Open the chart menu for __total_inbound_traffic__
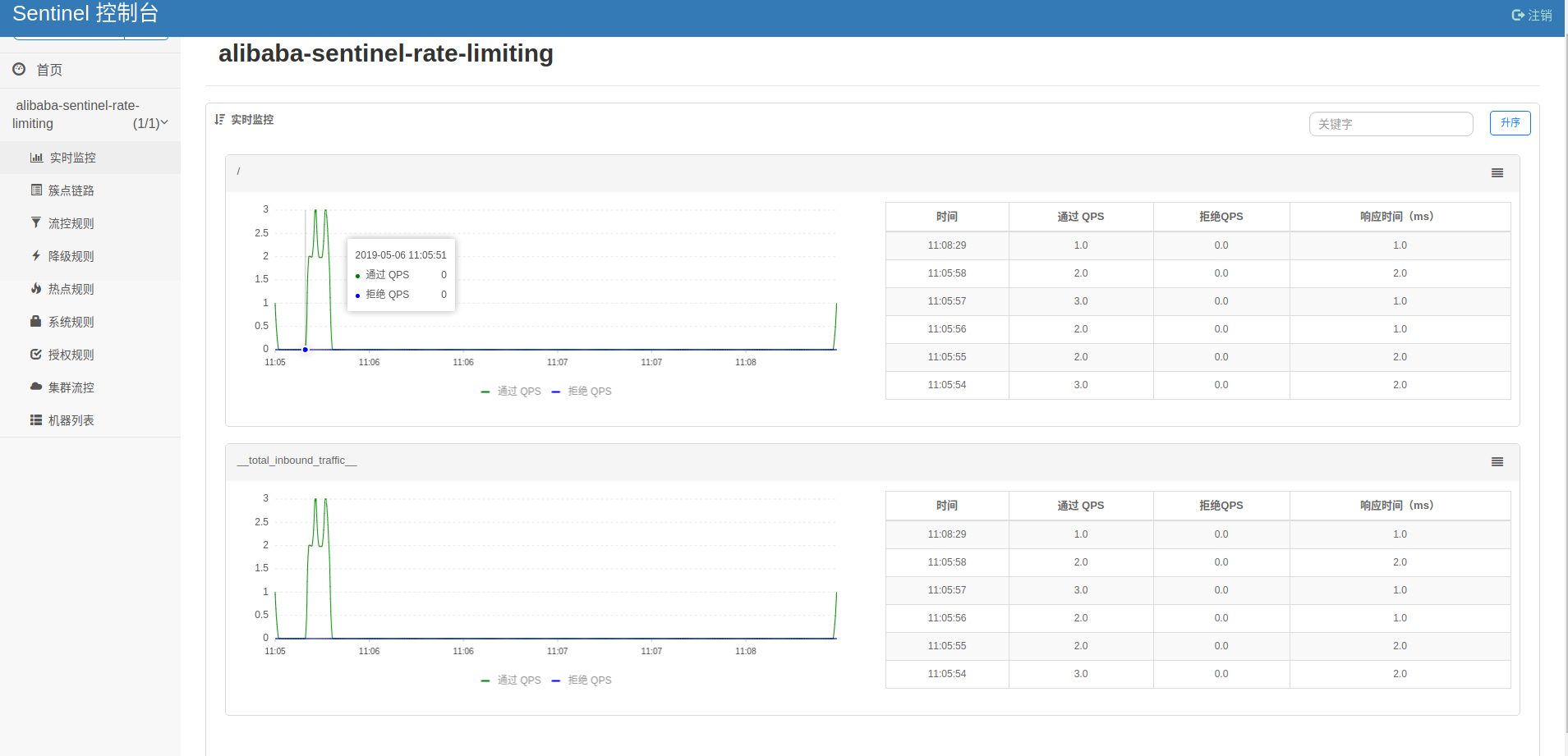The width and height of the screenshot is (1568, 756). coord(1497,462)
